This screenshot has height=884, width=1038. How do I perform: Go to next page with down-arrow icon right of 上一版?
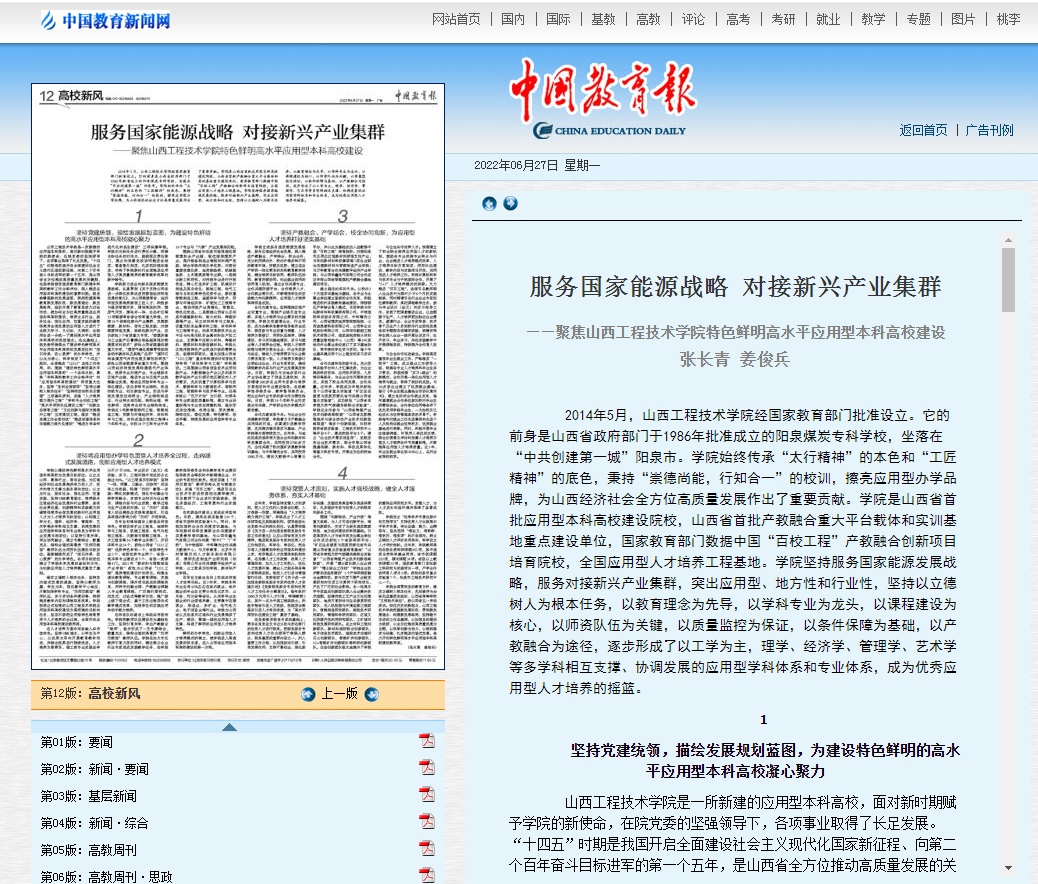tap(371, 694)
